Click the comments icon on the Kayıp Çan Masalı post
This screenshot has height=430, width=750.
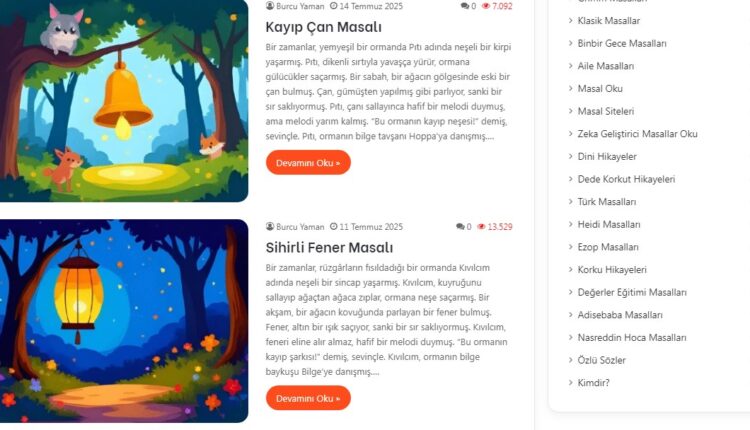(x=465, y=6)
